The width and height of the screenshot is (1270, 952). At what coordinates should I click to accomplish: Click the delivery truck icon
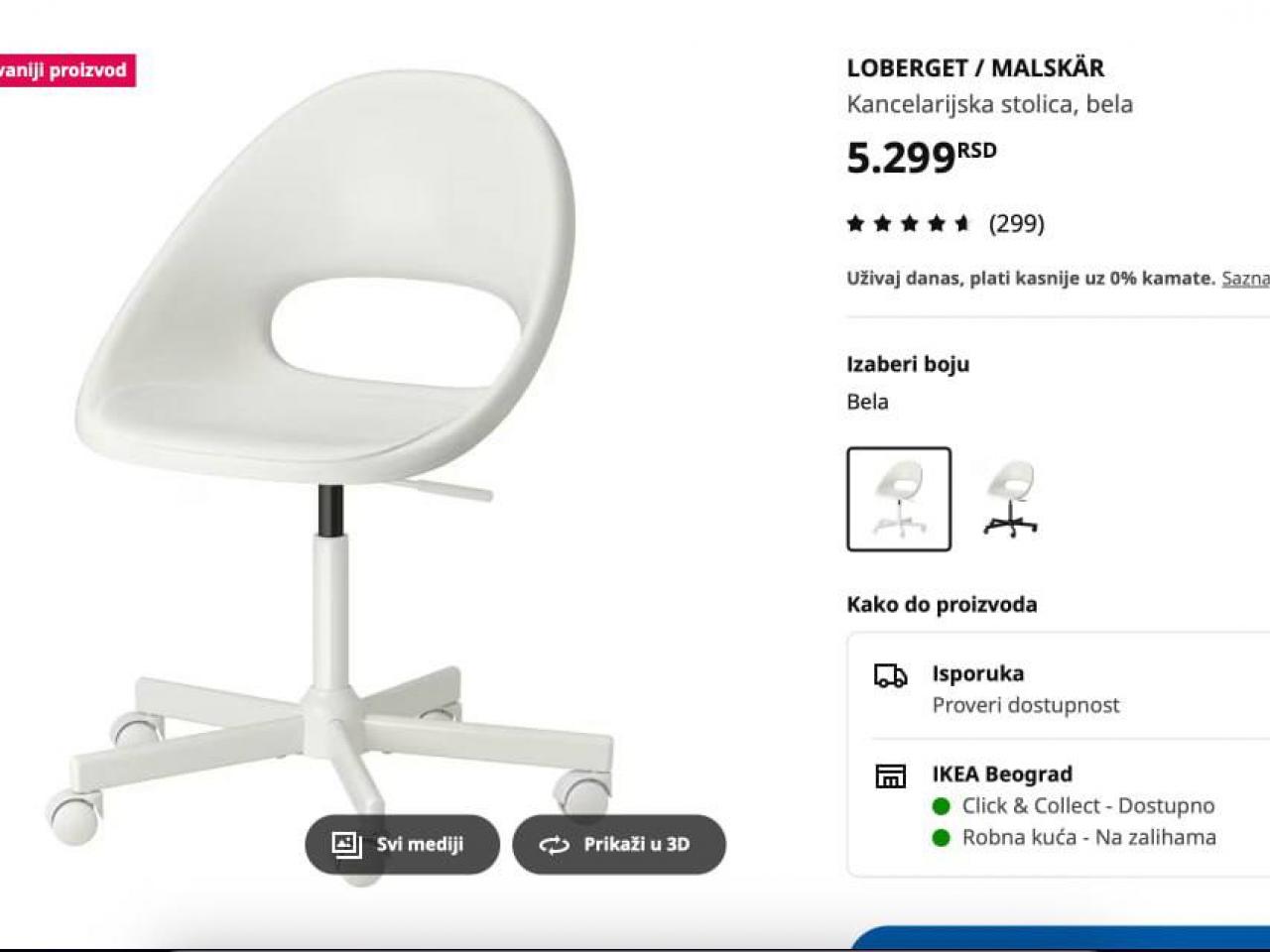coord(890,676)
